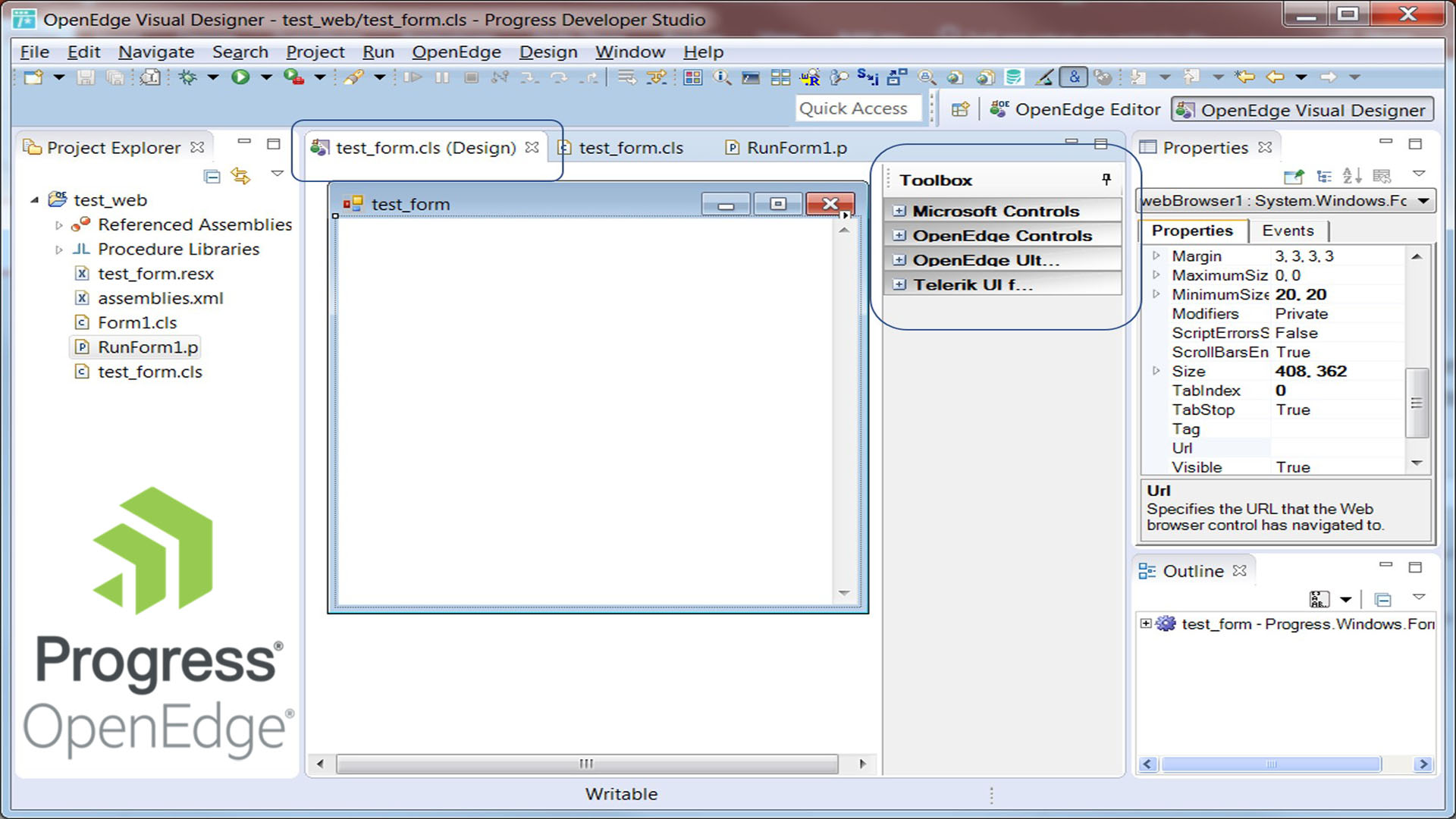The image size is (1456, 819).
Task: Open the Navigate menu
Action: point(156,52)
